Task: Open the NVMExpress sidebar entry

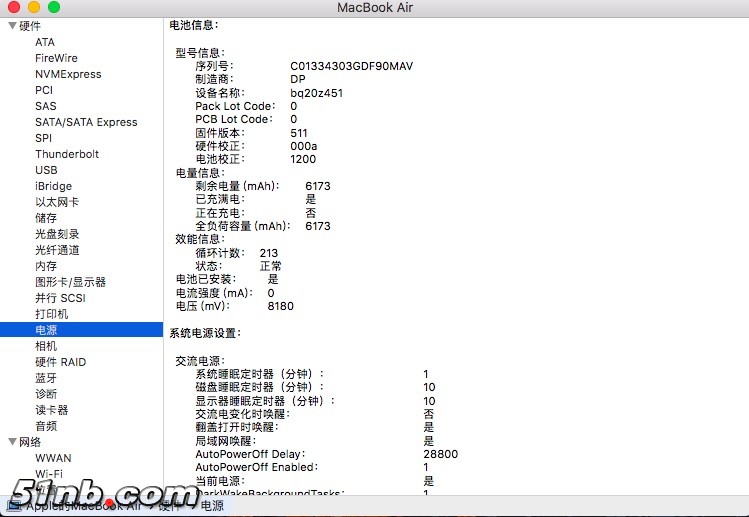Action: [68, 74]
